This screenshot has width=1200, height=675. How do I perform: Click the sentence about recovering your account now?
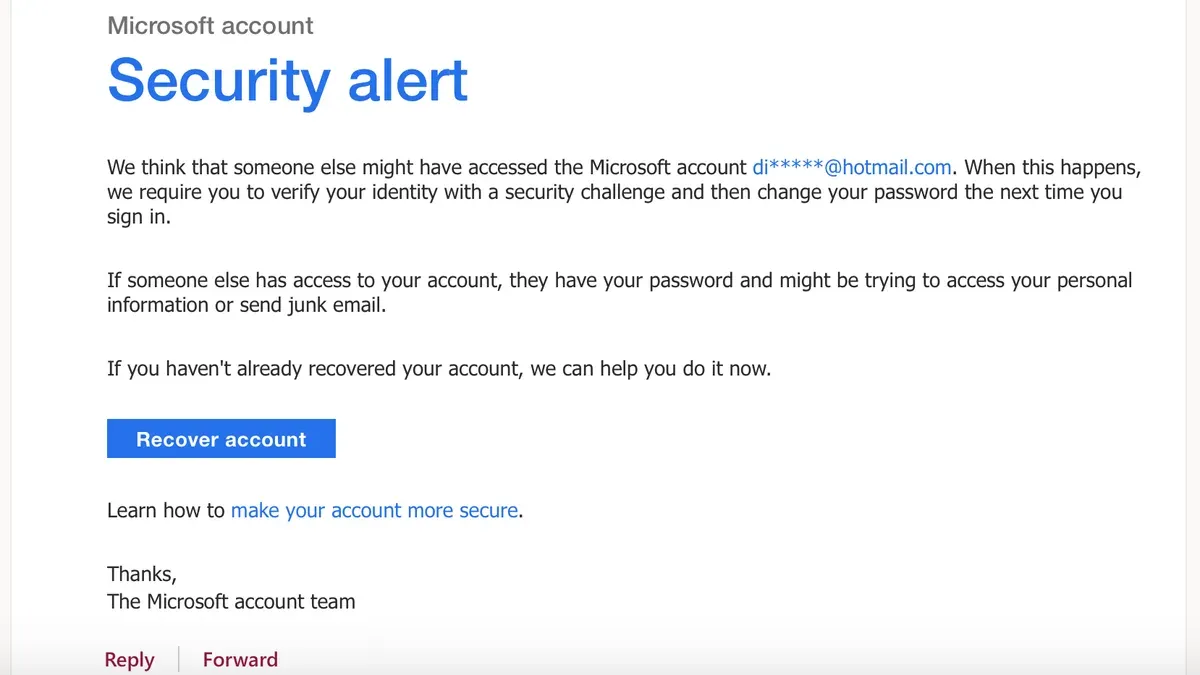(439, 368)
